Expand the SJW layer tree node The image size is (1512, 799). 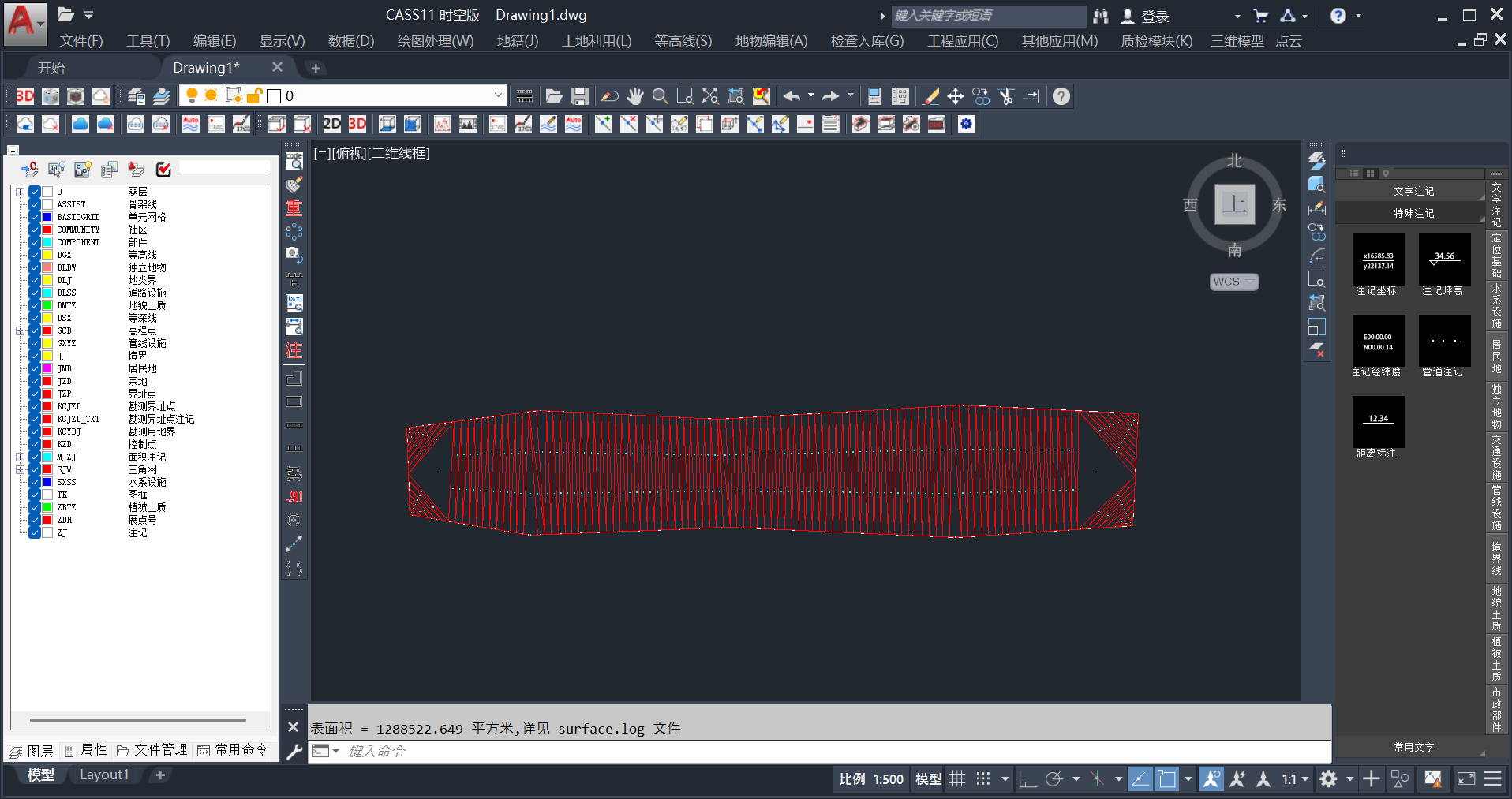pos(20,469)
